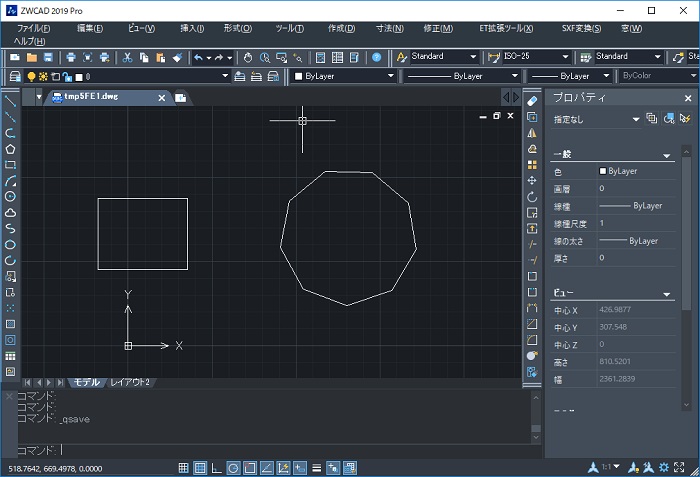Viewport: 700px width, 477px height.
Task: Open the ファイル(F) menu
Action: coord(33,29)
